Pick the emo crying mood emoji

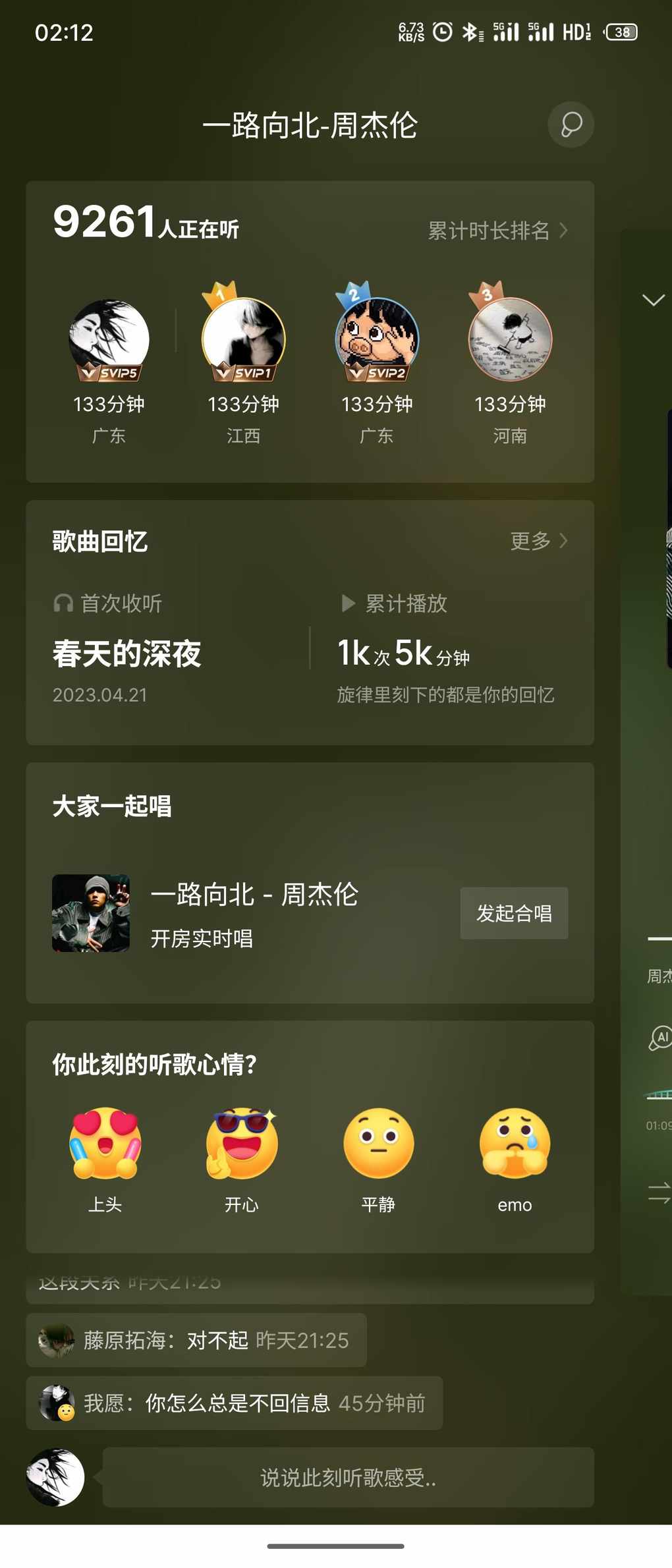point(515,1143)
